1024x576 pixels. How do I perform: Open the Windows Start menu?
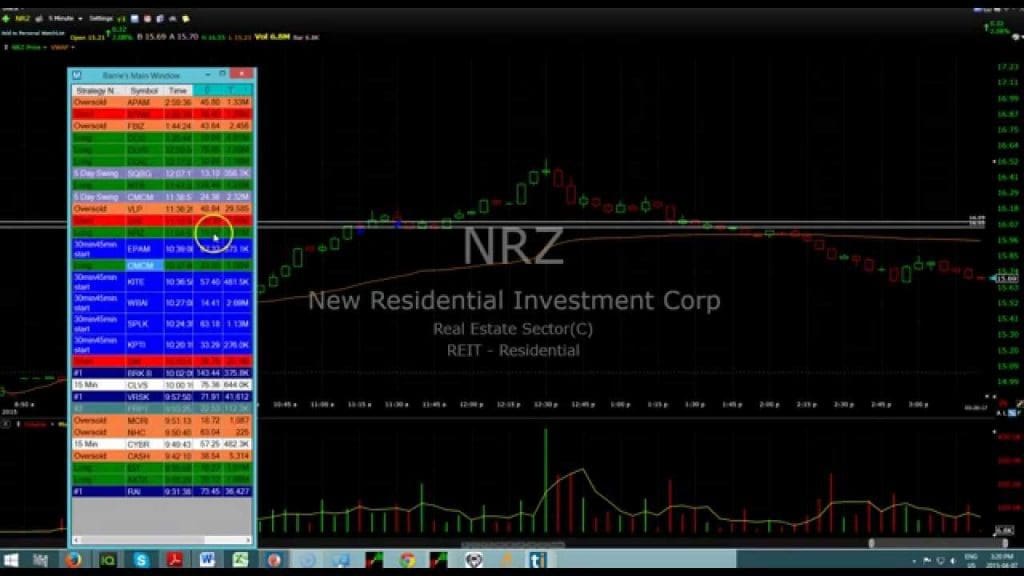tap(10, 560)
